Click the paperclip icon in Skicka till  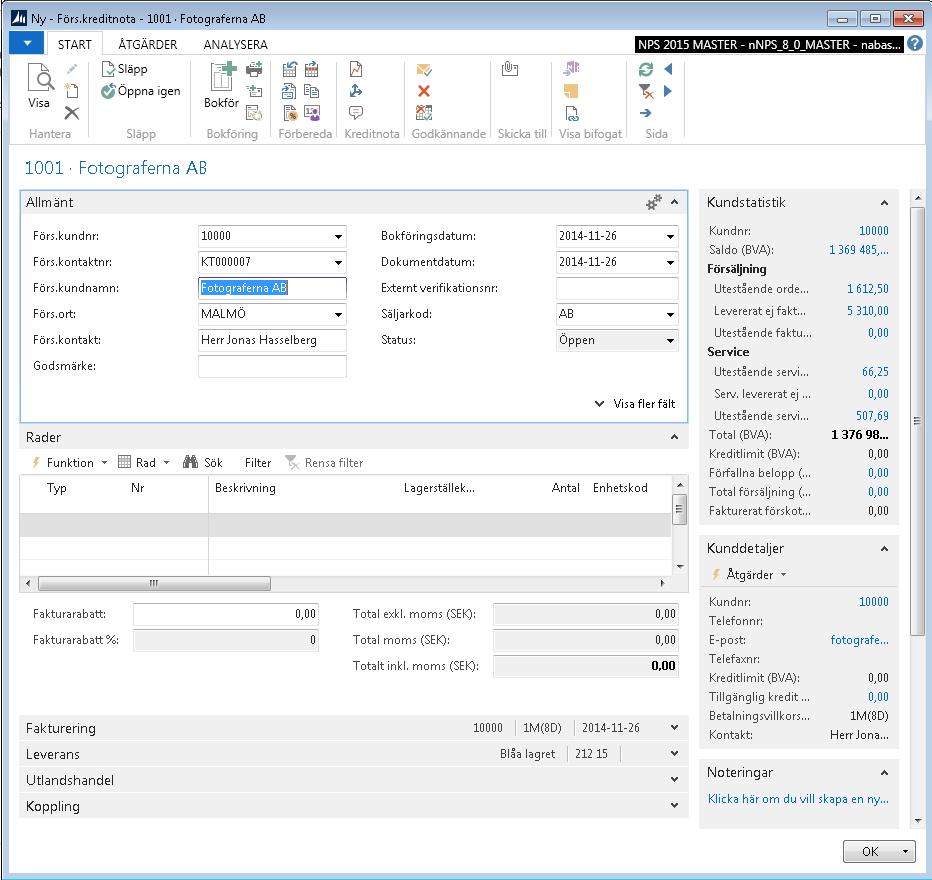[x=510, y=69]
